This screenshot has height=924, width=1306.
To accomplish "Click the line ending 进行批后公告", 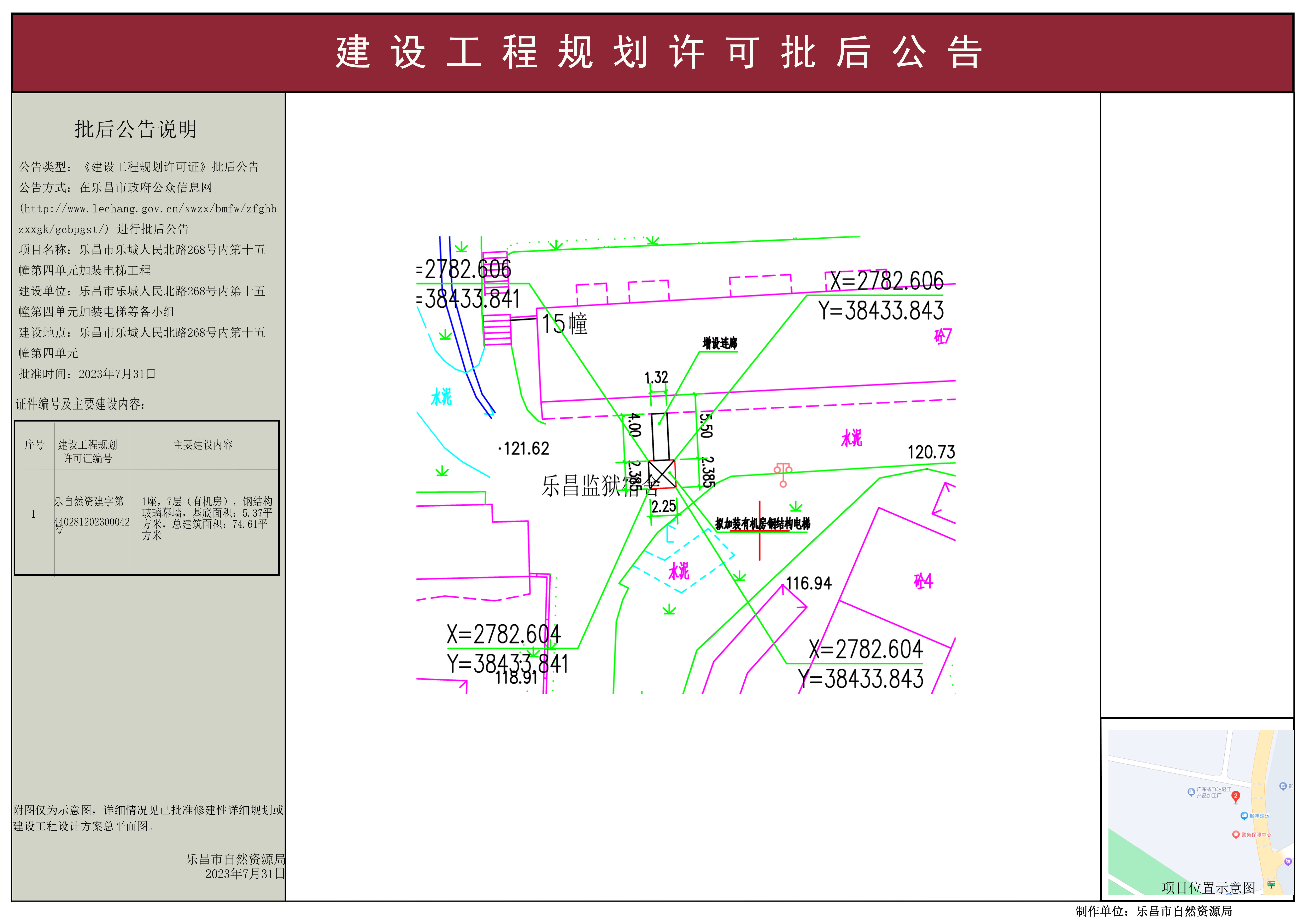I will 104,229.
